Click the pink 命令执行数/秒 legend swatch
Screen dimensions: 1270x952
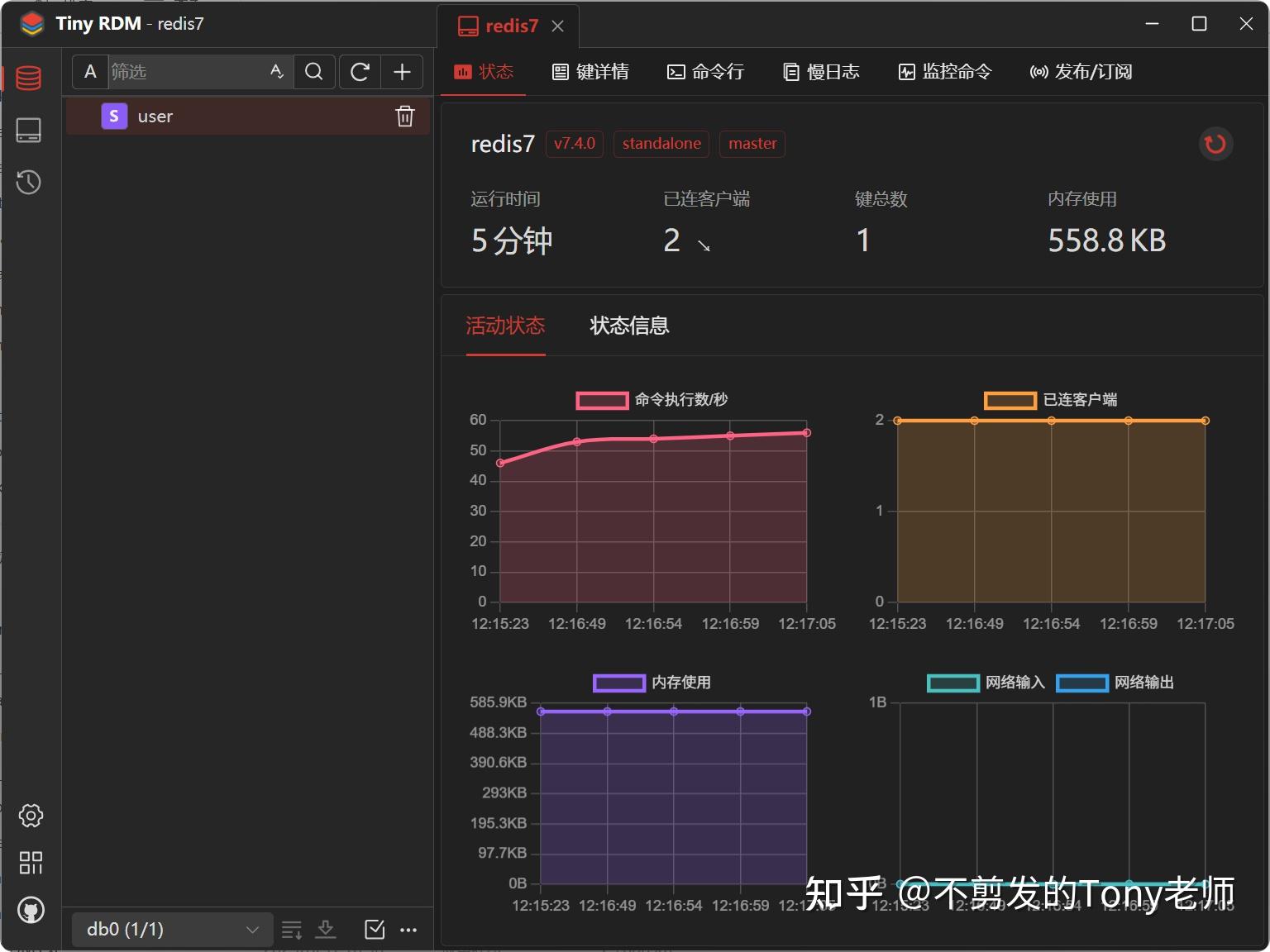(x=601, y=400)
